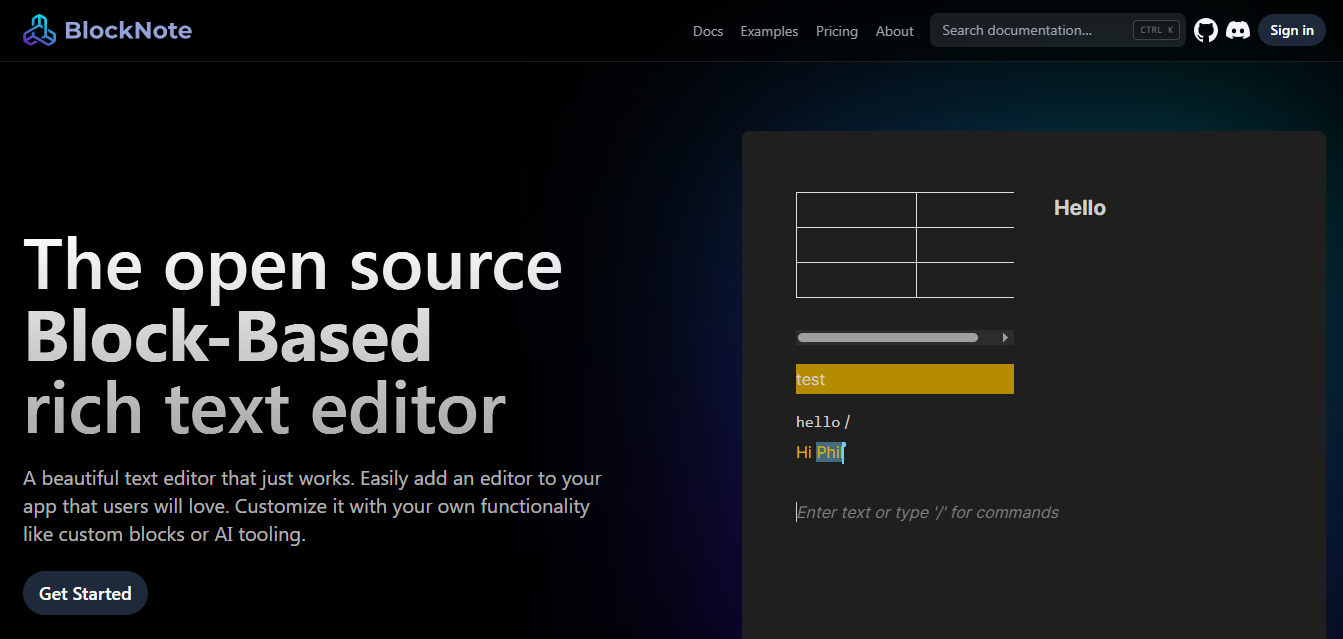
Task: Click the bottom-right cell of the table
Action: [x=965, y=280]
